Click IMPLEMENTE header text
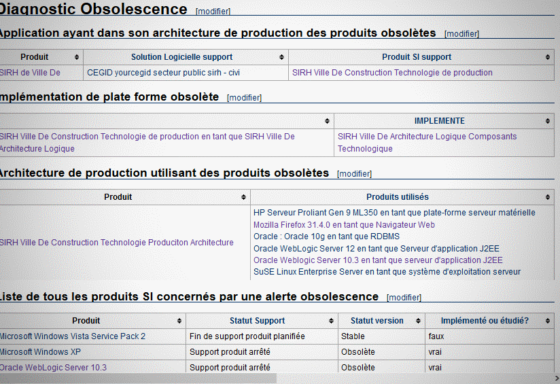Viewport: 560px width, 384px height. pos(439,121)
